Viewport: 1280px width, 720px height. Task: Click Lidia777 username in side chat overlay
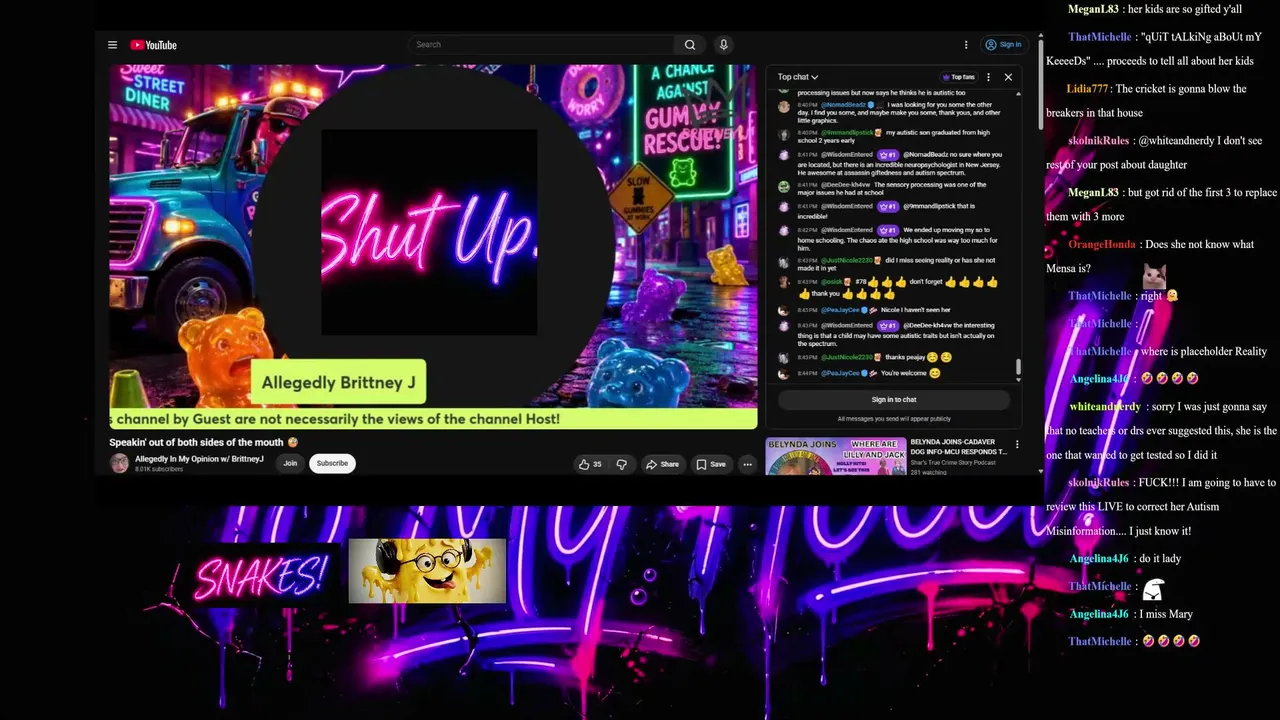pyautogui.click(x=1087, y=89)
